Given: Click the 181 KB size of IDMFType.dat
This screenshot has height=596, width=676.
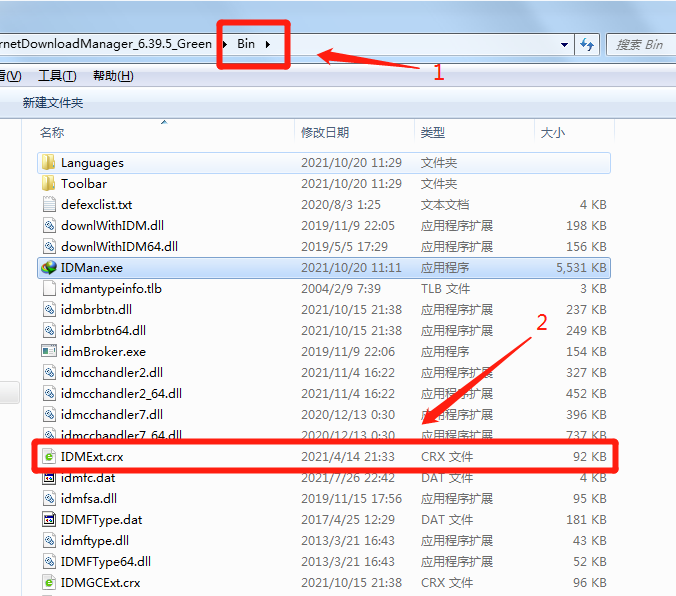Looking at the screenshot, I should (x=586, y=520).
